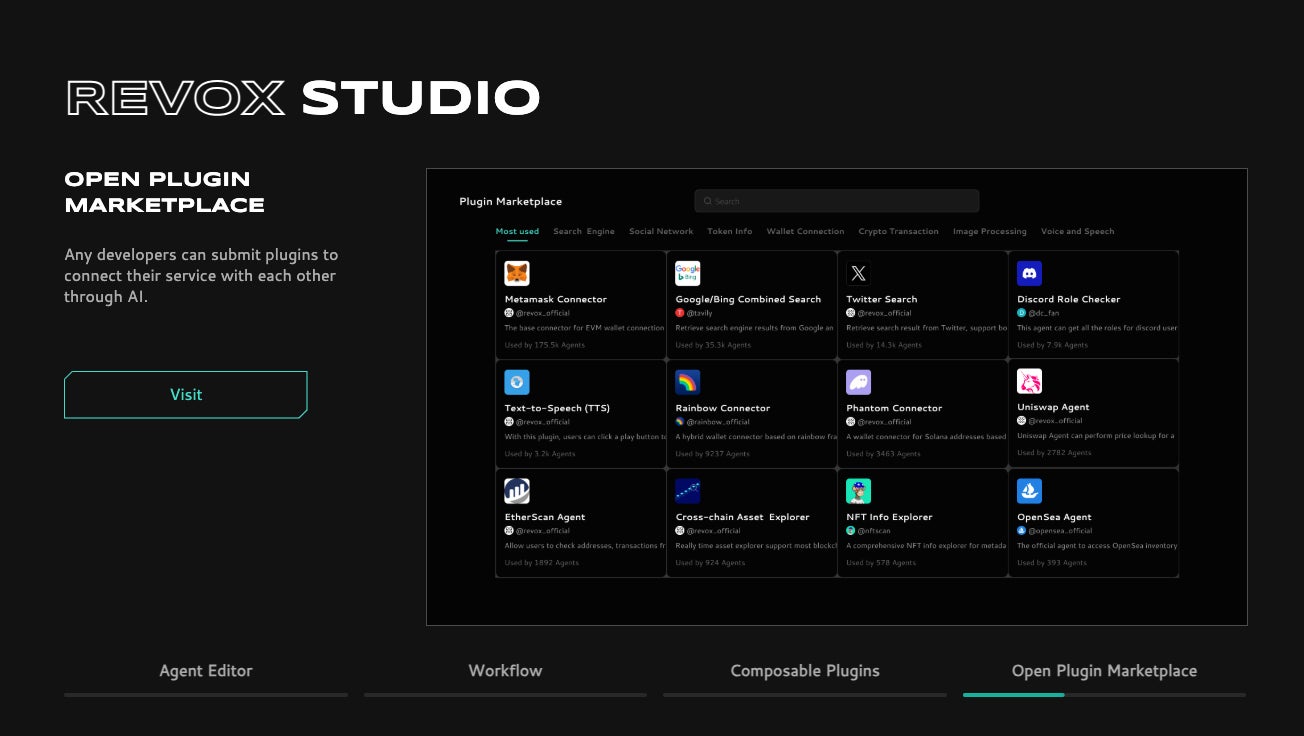
Task: Select the Composable Plugins section
Action: pos(805,671)
